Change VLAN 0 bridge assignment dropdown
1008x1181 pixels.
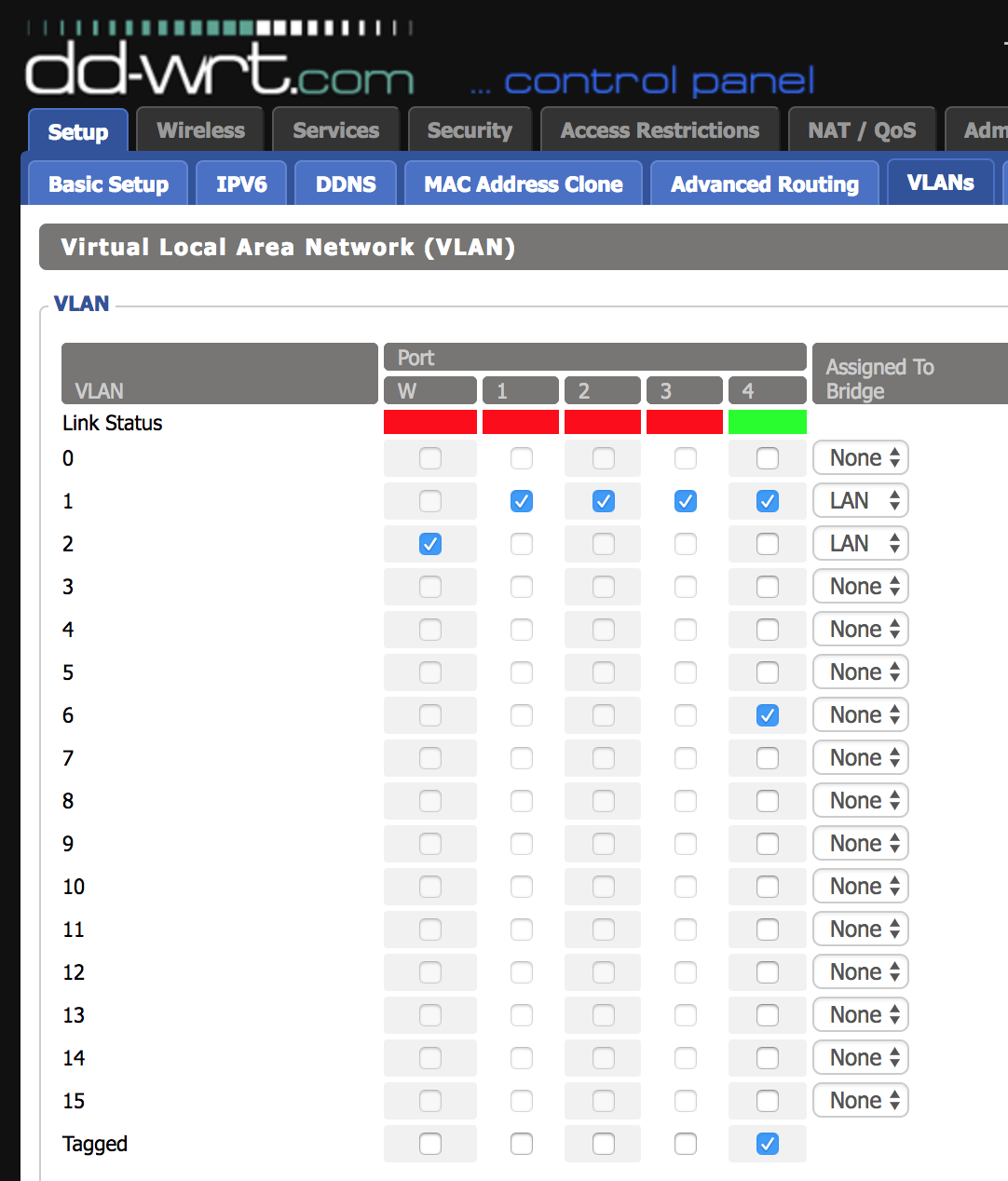click(861, 458)
